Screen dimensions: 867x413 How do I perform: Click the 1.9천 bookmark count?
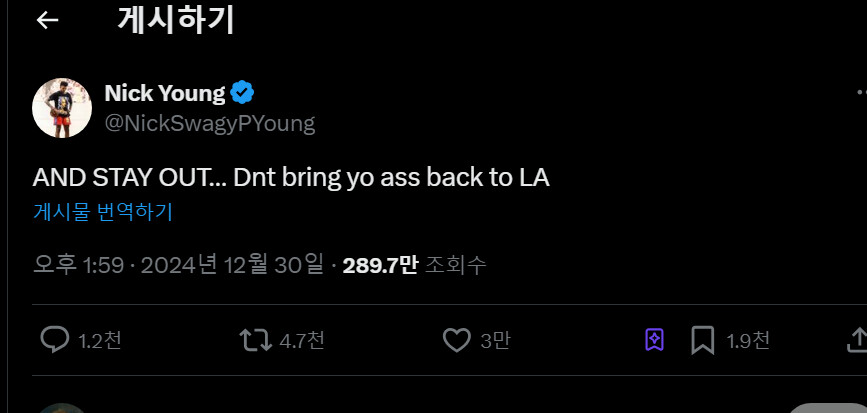748,341
